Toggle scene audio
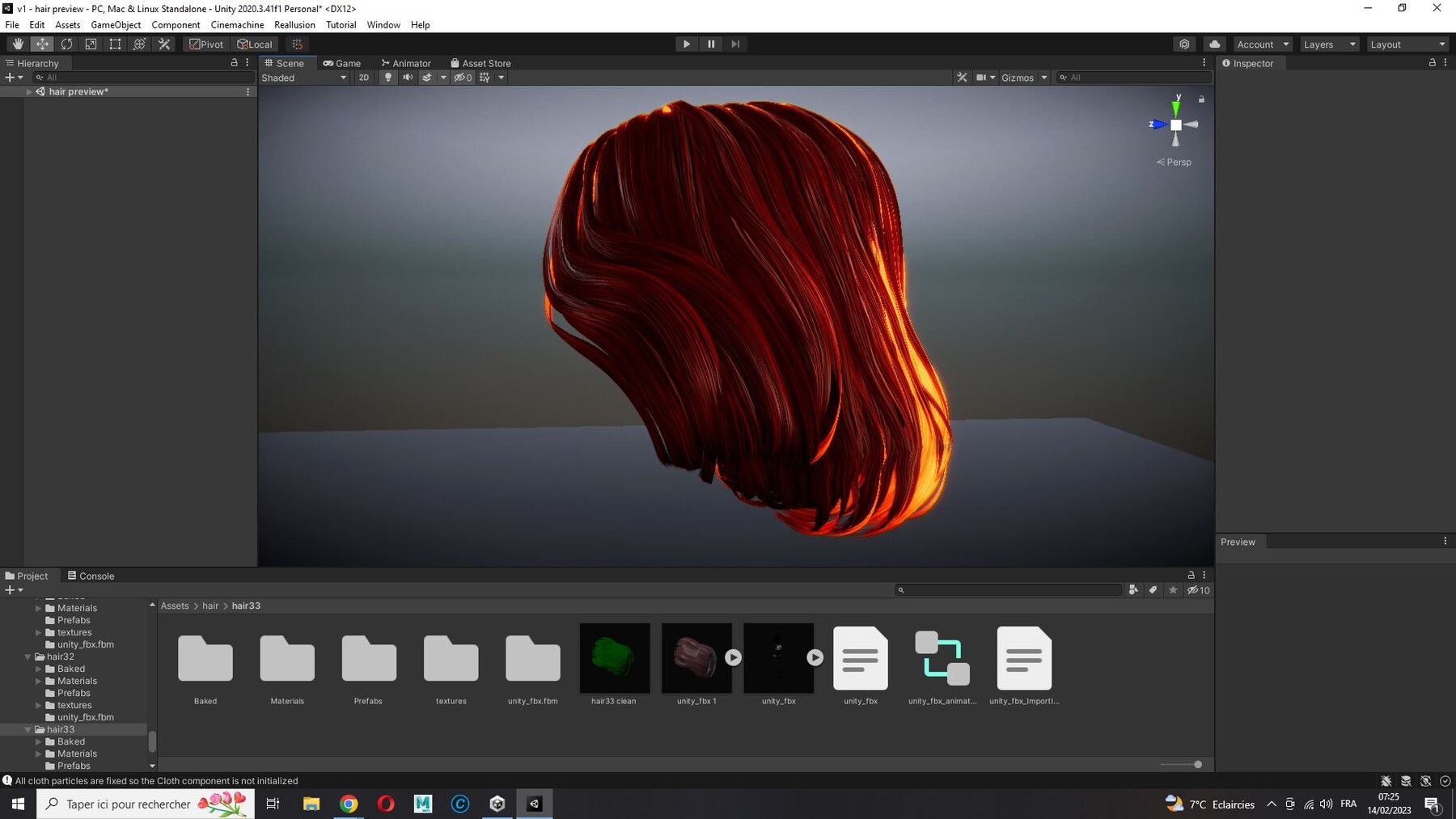This screenshot has width=1456, height=819. [x=408, y=78]
